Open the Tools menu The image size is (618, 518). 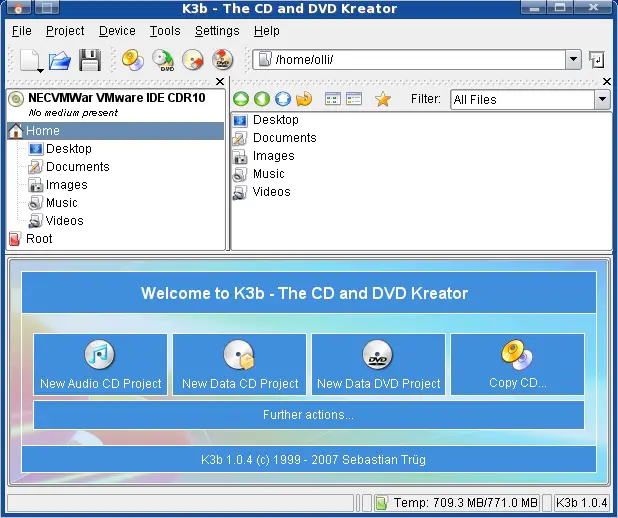165,31
